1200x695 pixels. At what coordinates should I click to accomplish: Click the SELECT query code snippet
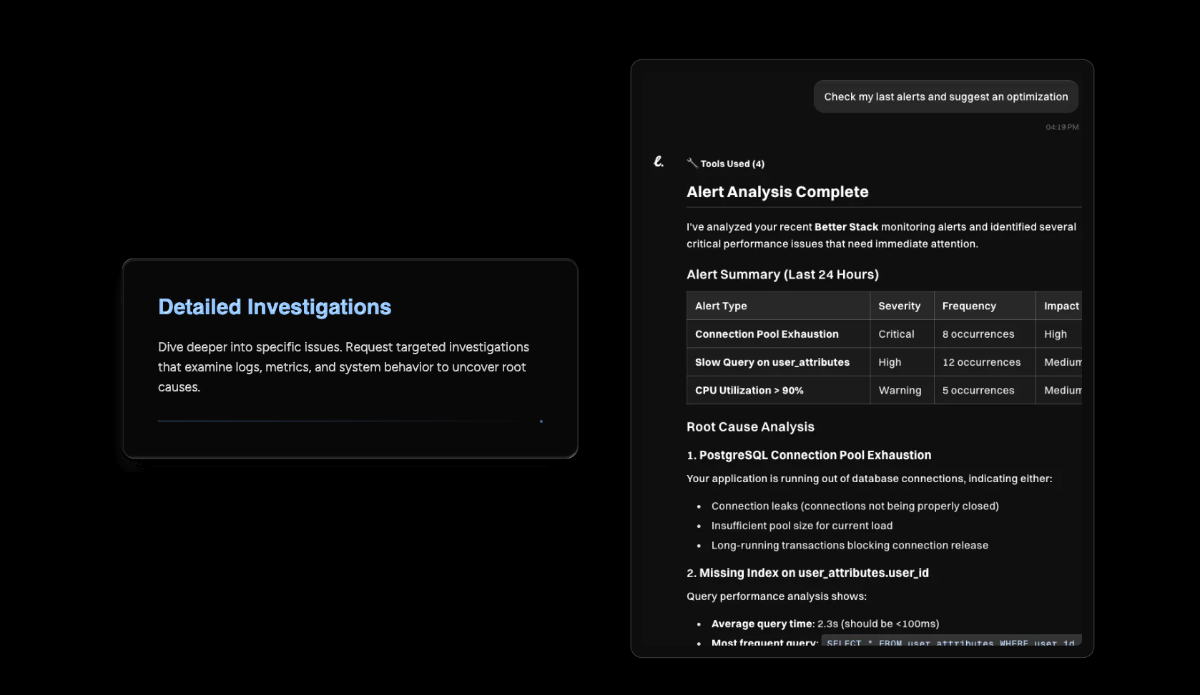click(950, 643)
